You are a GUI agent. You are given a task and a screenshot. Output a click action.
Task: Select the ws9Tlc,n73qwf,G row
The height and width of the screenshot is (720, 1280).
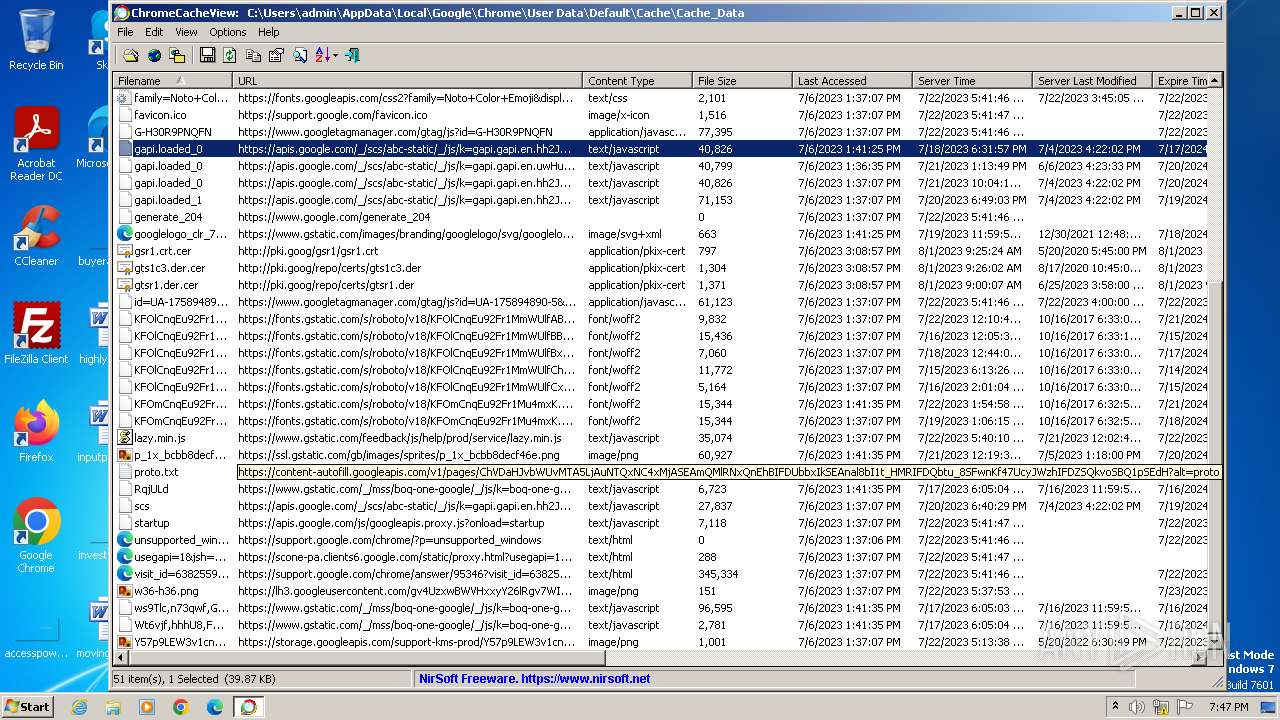pyautogui.click(x=661, y=608)
